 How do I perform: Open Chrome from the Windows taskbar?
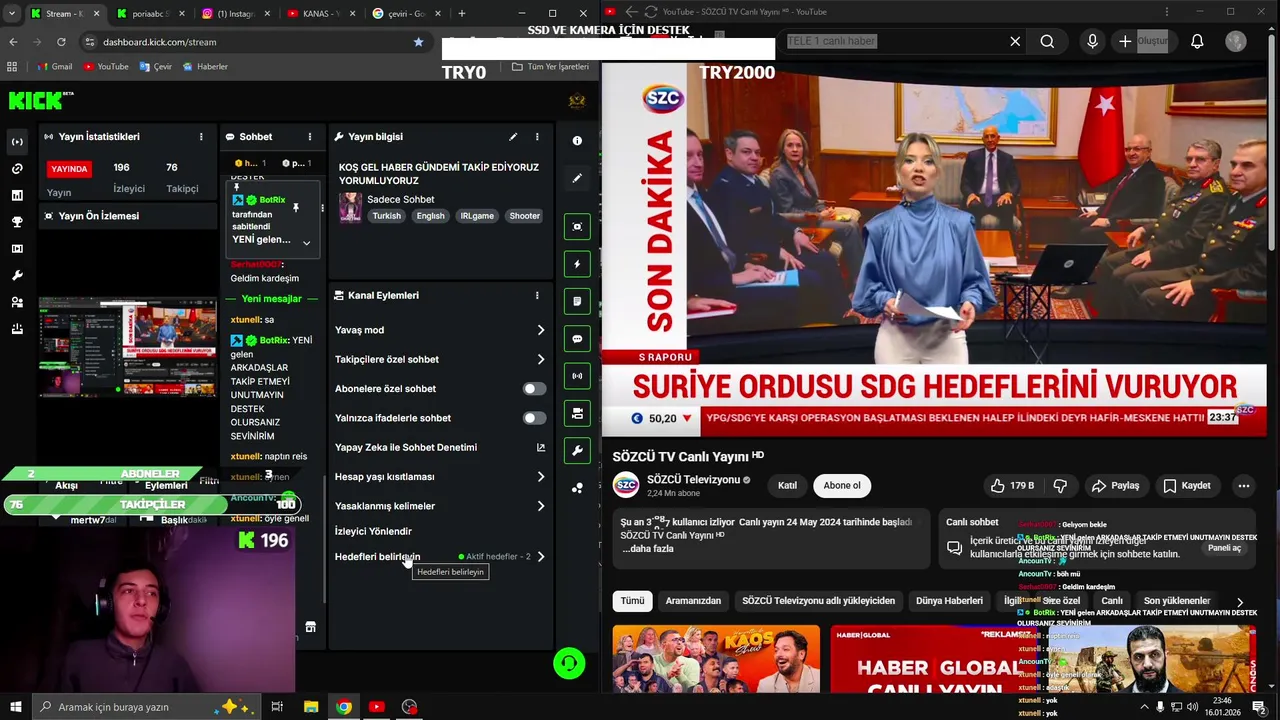click(343, 707)
